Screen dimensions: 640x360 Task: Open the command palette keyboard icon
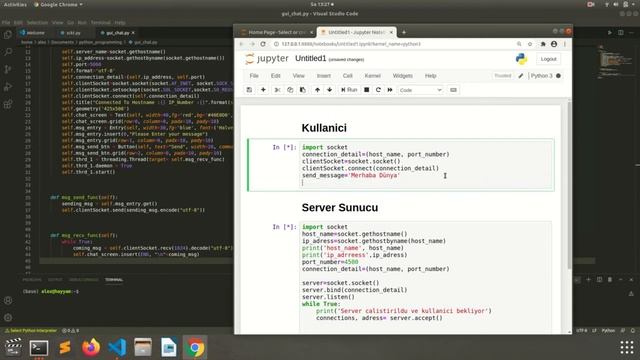click(453, 90)
